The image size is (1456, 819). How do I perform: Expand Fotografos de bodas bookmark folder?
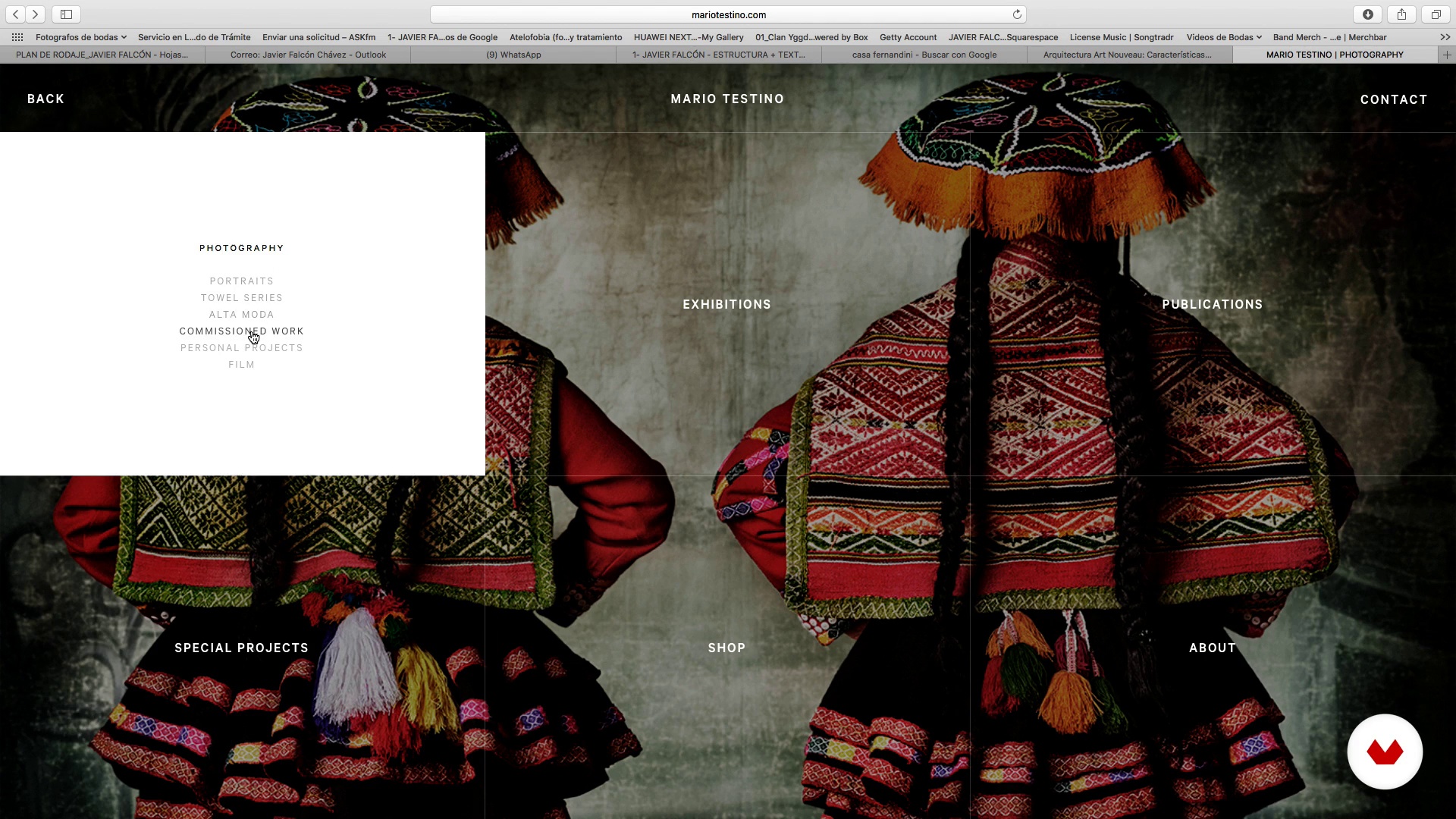pyautogui.click(x=81, y=37)
